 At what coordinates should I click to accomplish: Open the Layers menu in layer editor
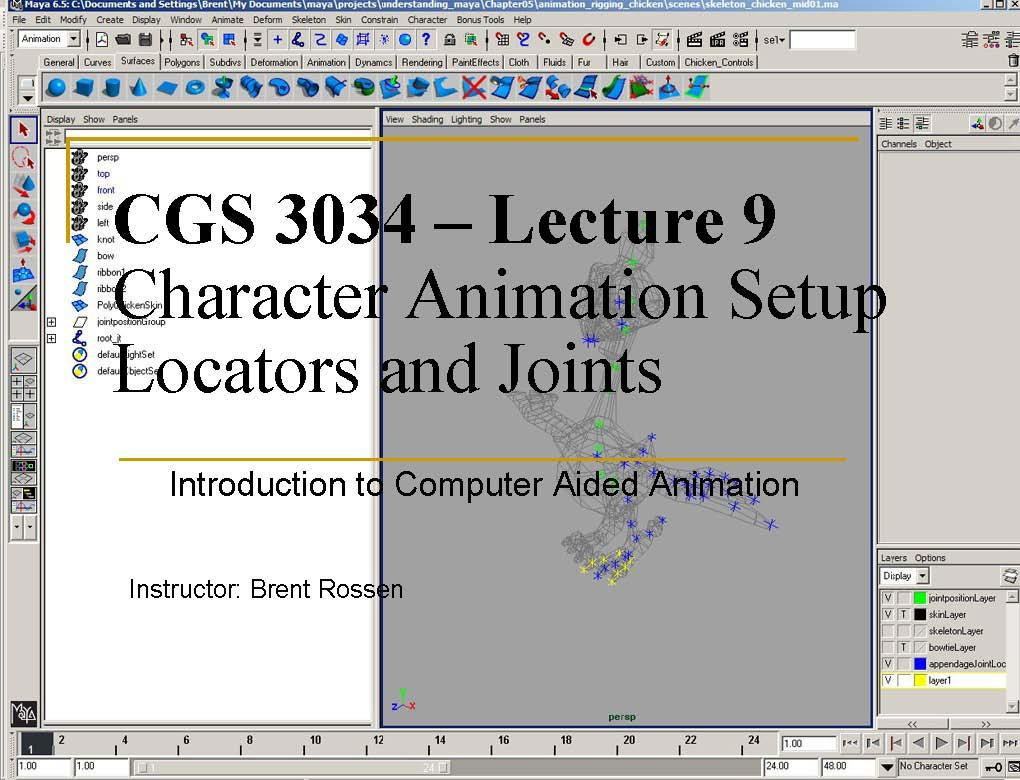tap(893, 558)
